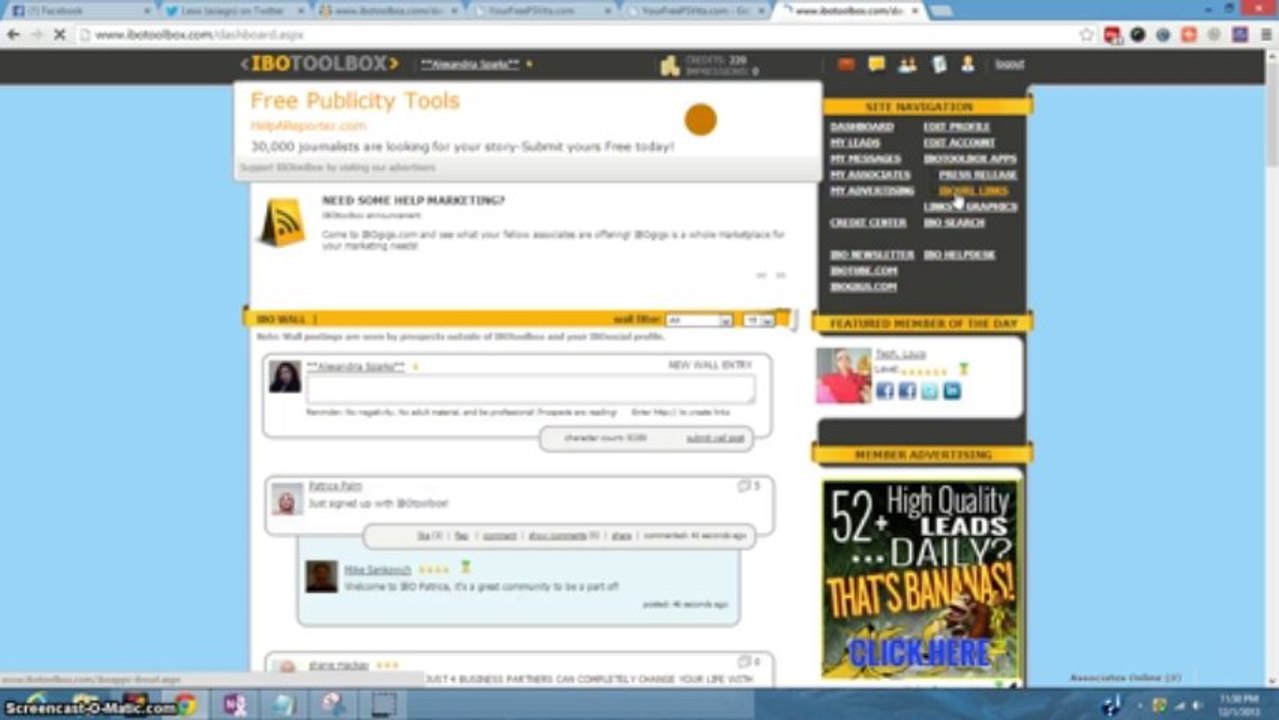Image resolution: width=1279 pixels, height=720 pixels.
Task: Open the profile person icon in header
Action: tap(967, 64)
